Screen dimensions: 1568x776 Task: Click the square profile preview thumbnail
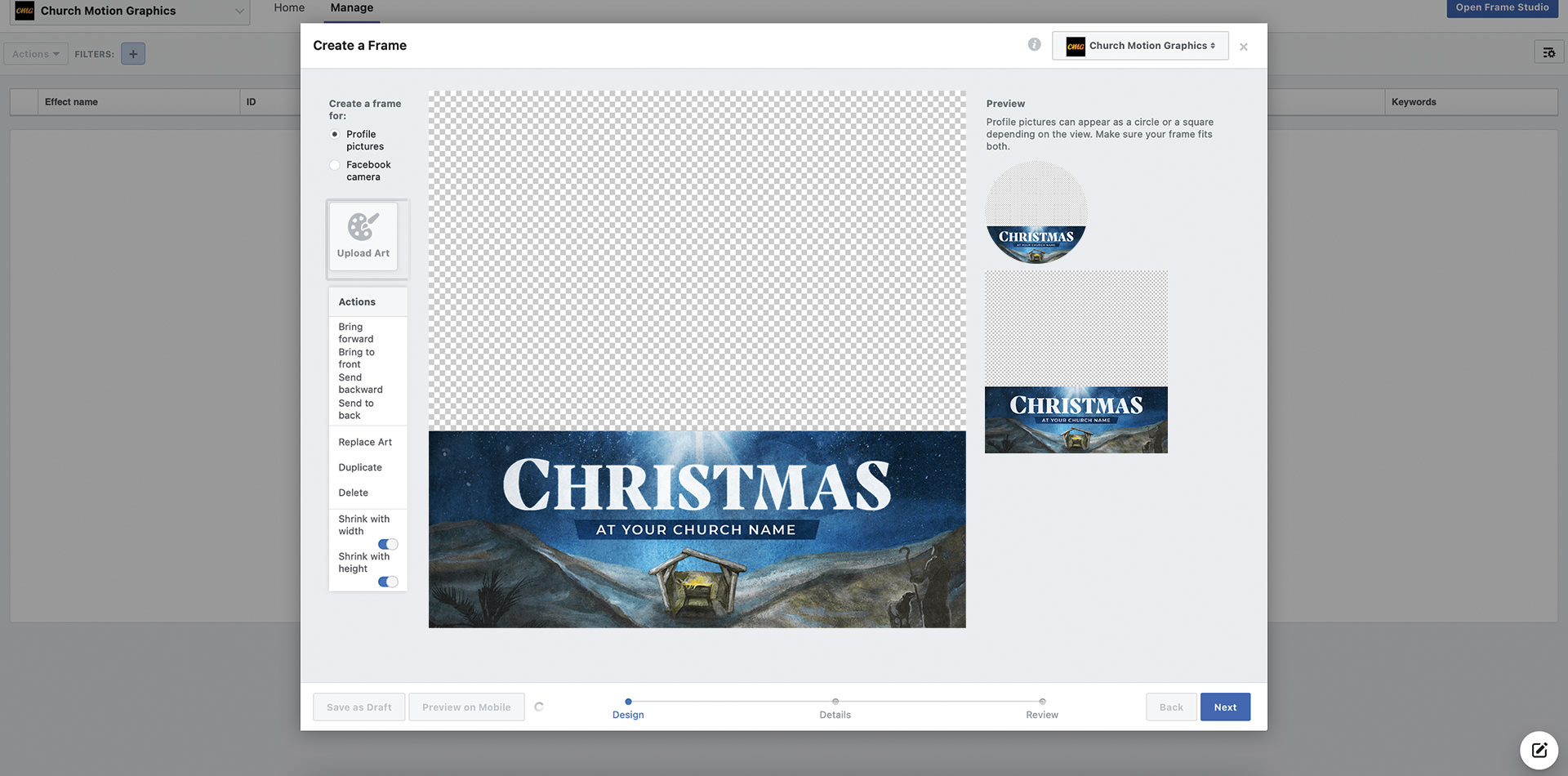pos(1076,362)
